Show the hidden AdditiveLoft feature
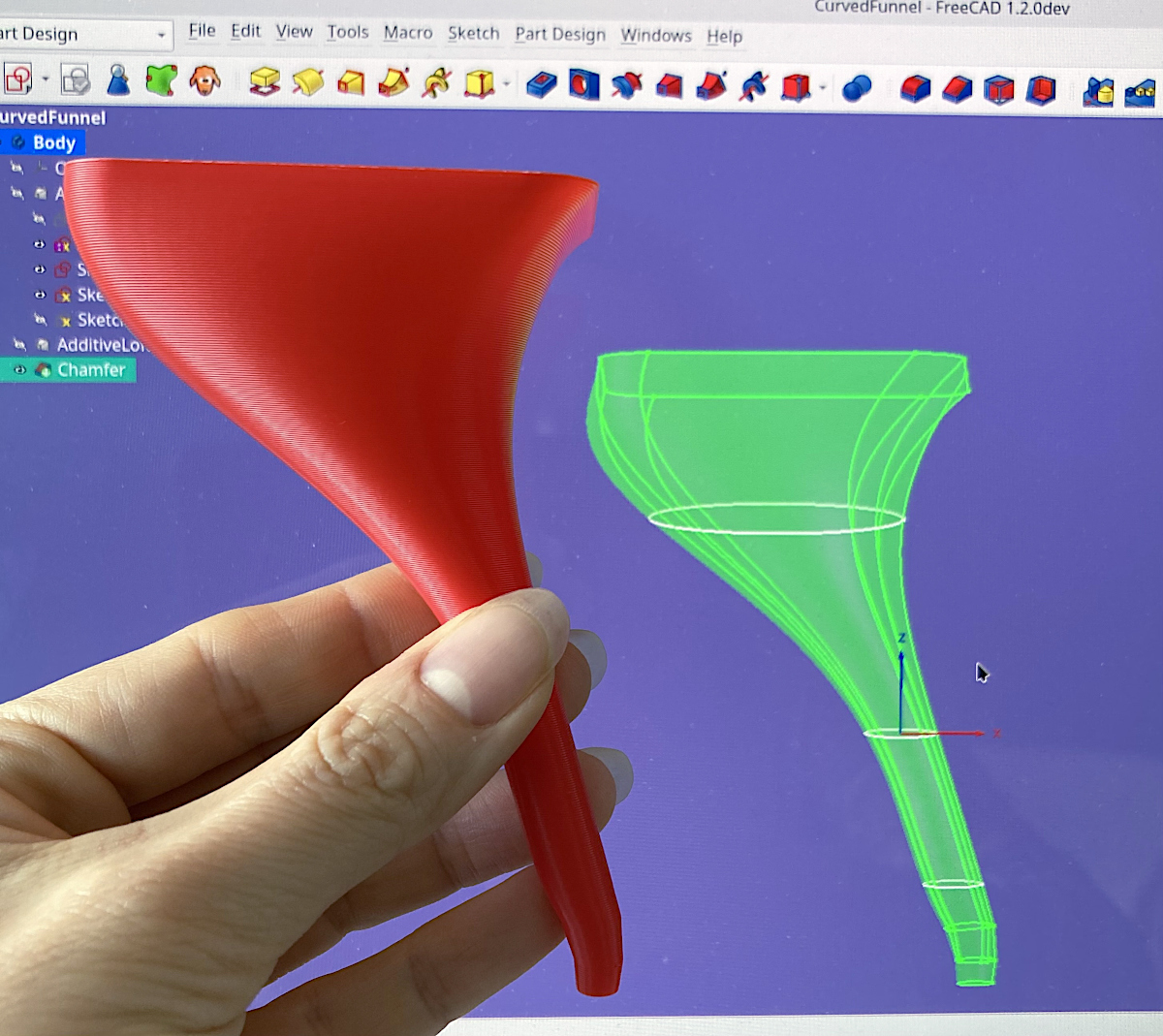 pos(19,344)
